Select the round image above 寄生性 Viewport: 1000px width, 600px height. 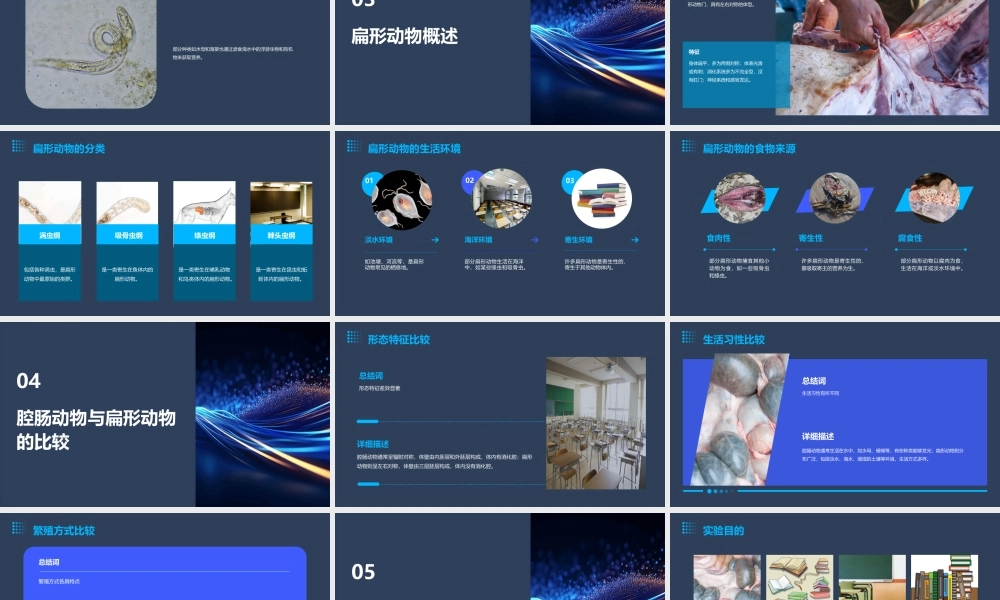[x=835, y=198]
